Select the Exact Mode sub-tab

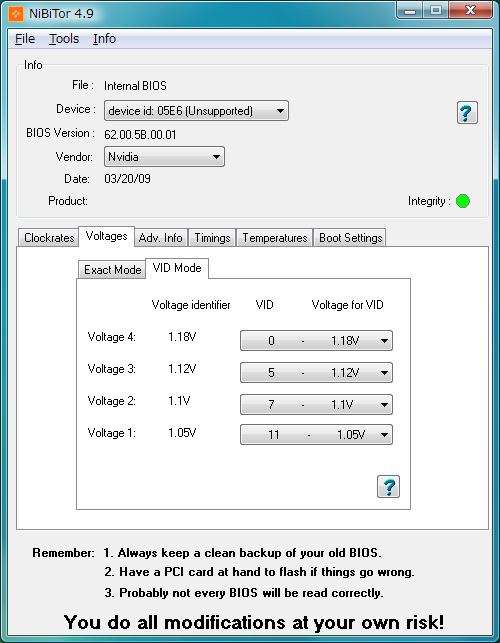[x=112, y=270]
